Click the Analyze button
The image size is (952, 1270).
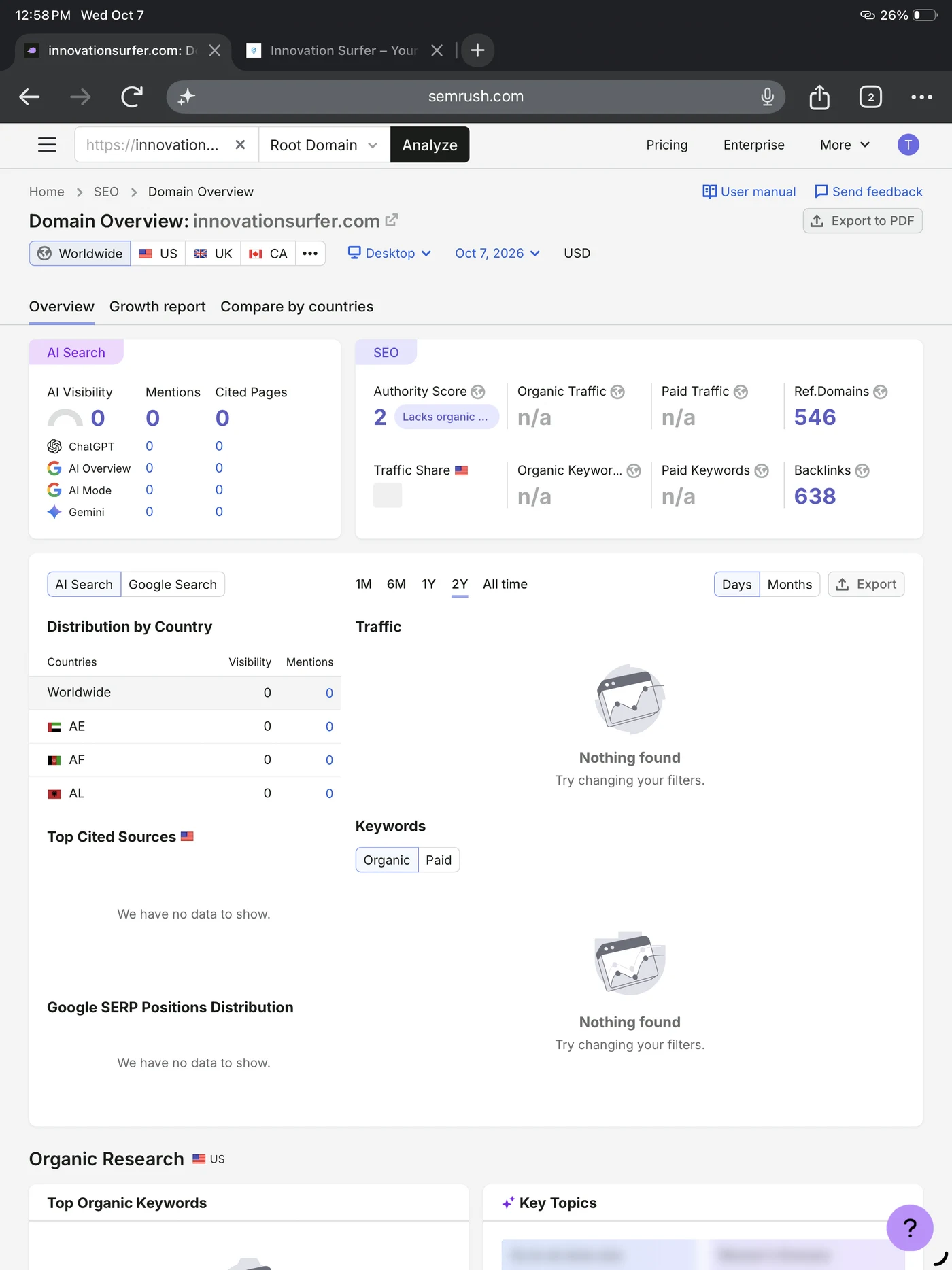click(430, 145)
